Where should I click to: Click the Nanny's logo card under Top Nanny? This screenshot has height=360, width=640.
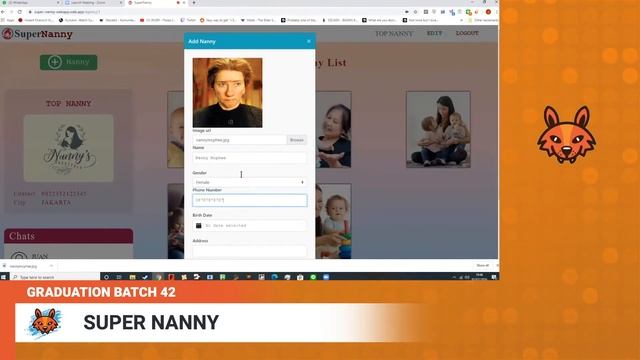pyautogui.click(x=69, y=148)
